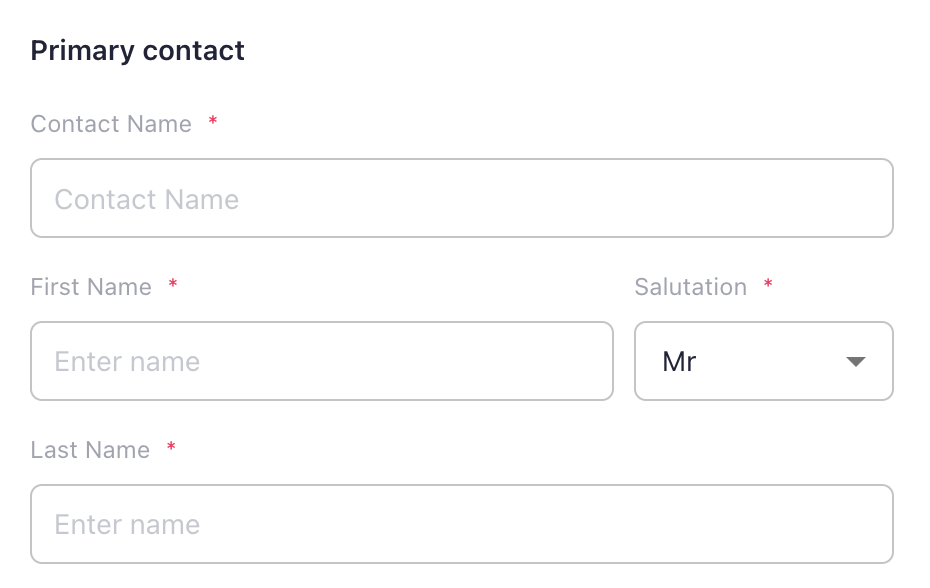Viewport: 930px width, 588px height.
Task: Click the Salutation label text
Action: pyautogui.click(x=690, y=287)
